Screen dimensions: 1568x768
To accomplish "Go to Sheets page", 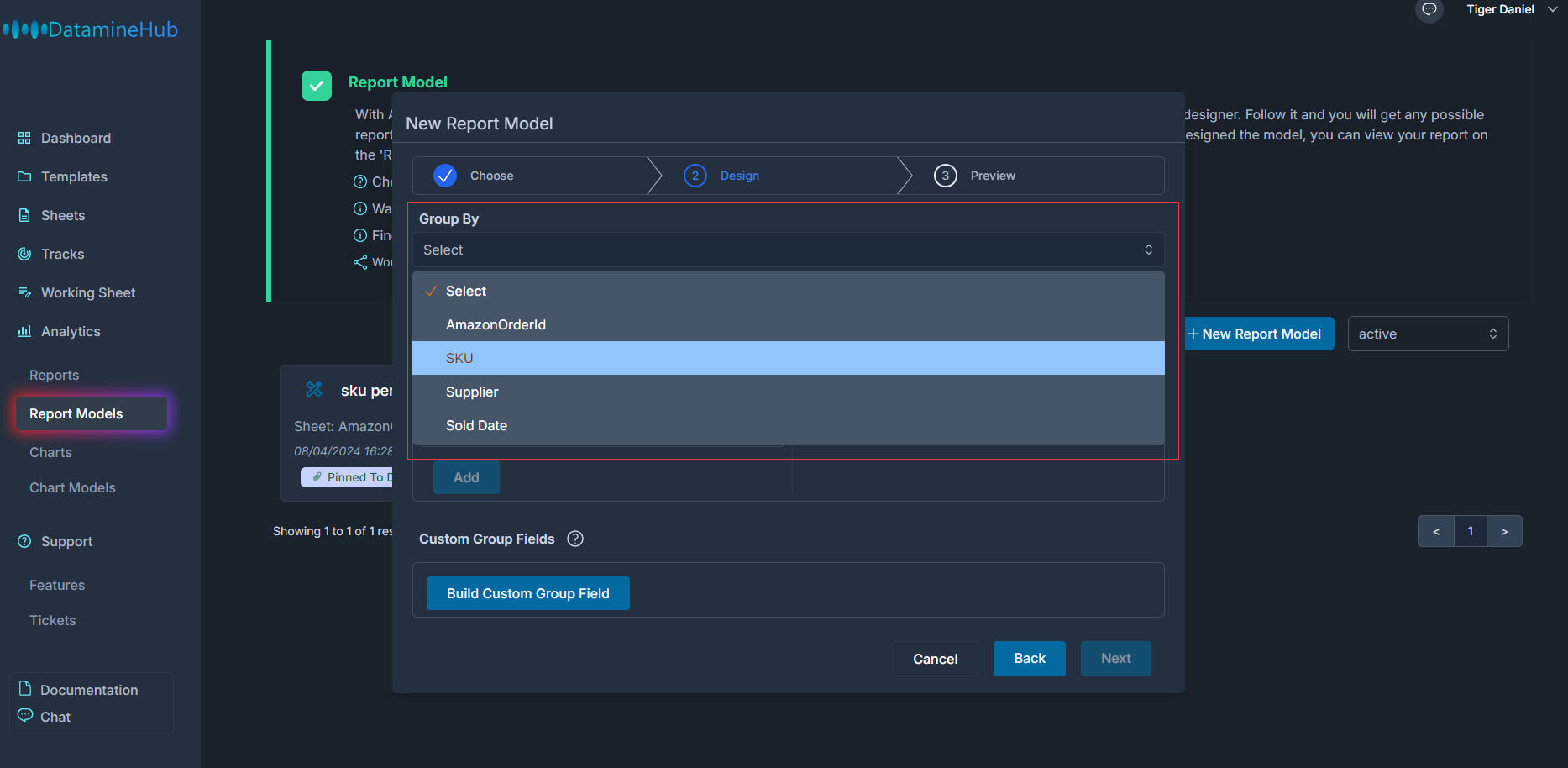I will (63, 215).
